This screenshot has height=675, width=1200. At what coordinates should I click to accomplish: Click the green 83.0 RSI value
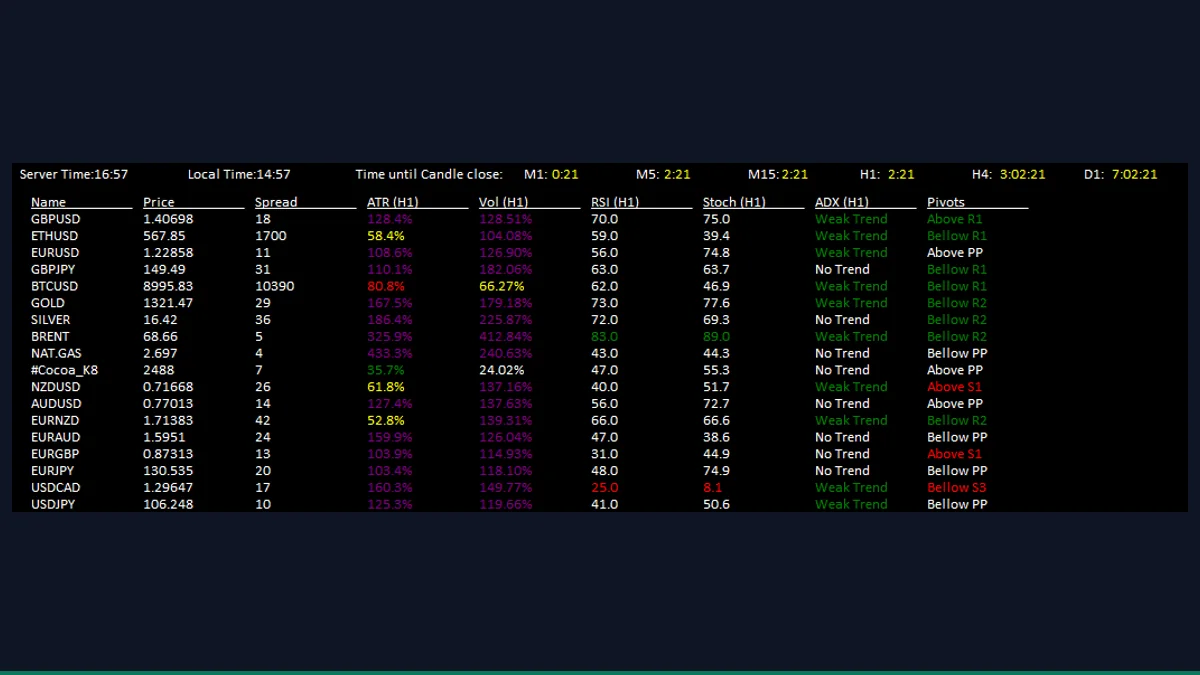point(605,336)
